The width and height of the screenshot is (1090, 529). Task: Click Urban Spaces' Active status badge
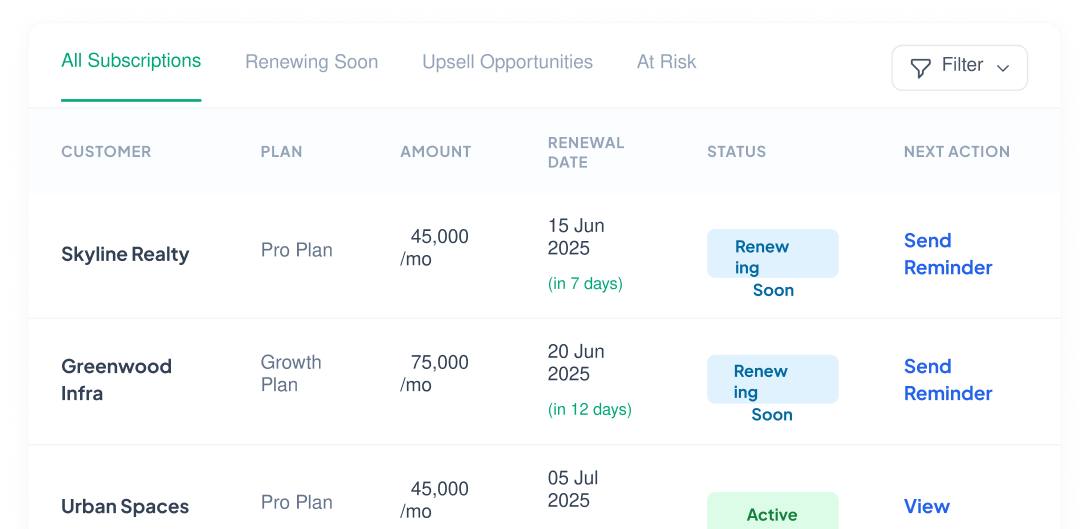[x=772, y=512]
